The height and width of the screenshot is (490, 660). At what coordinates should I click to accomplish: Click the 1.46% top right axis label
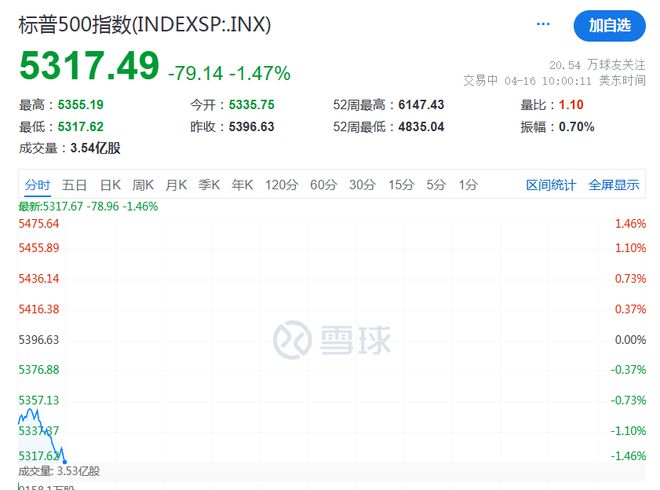630,224
